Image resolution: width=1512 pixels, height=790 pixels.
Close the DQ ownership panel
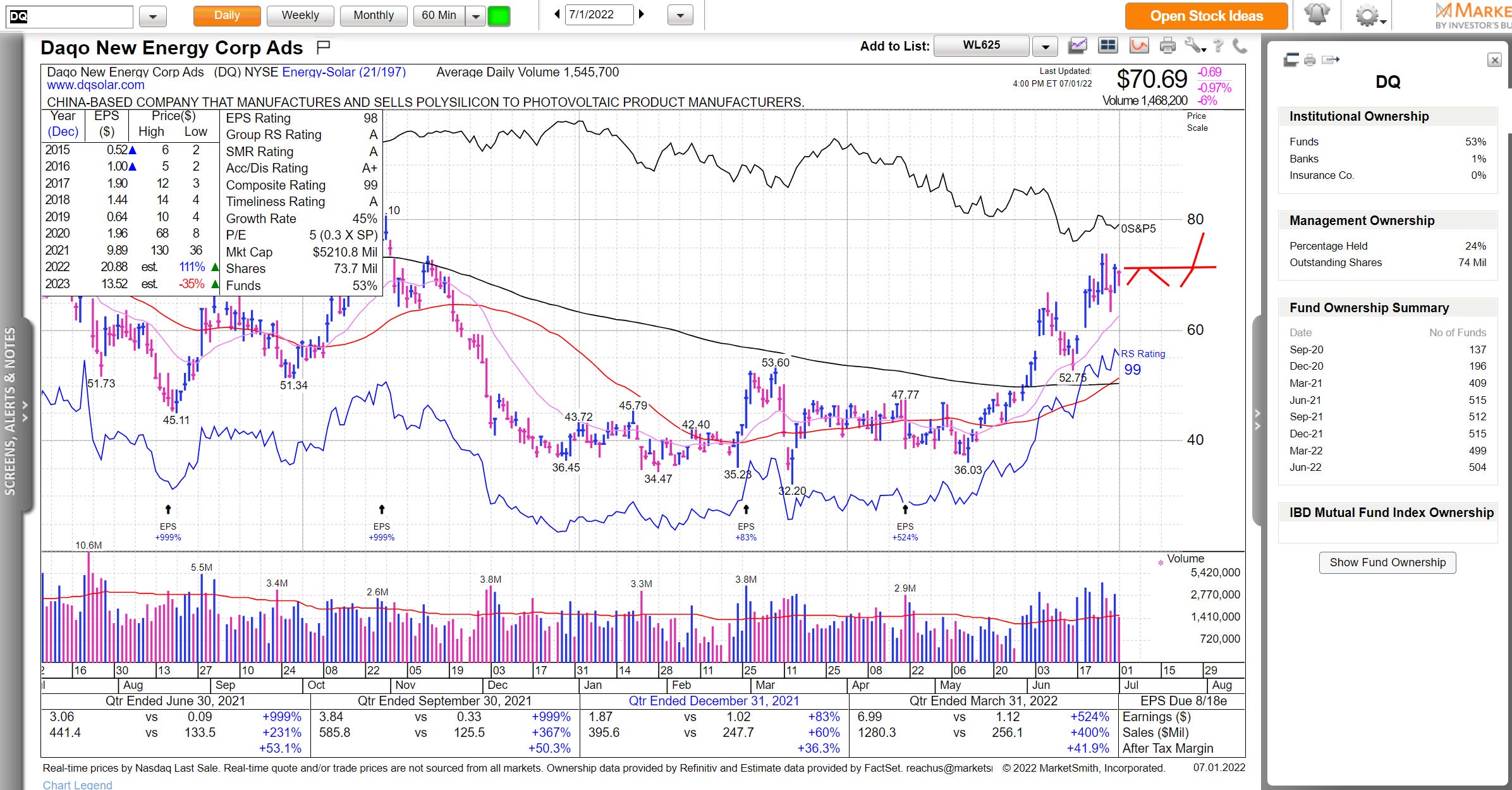point(1494,60)
